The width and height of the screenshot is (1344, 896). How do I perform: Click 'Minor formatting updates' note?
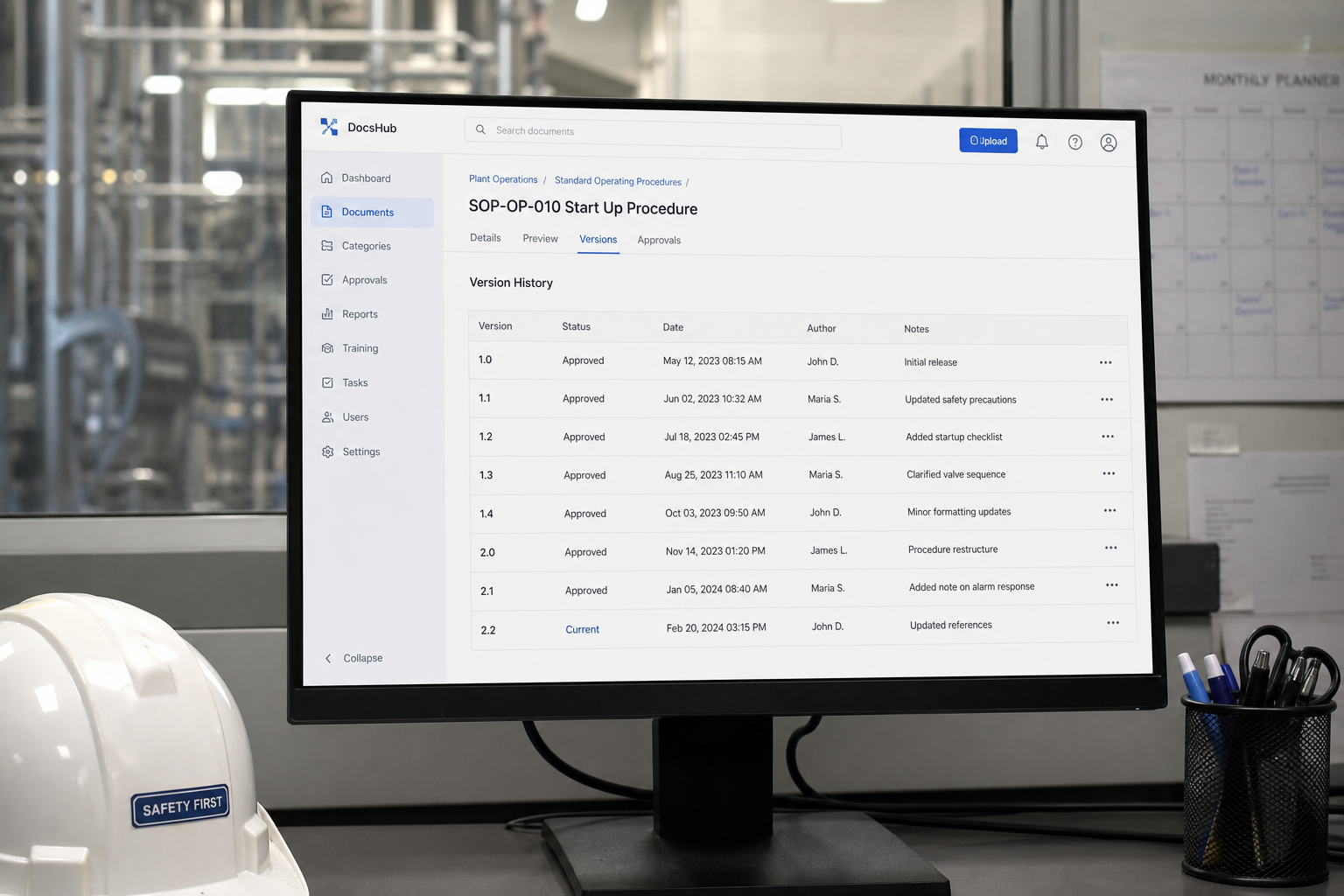pos(959,512)
